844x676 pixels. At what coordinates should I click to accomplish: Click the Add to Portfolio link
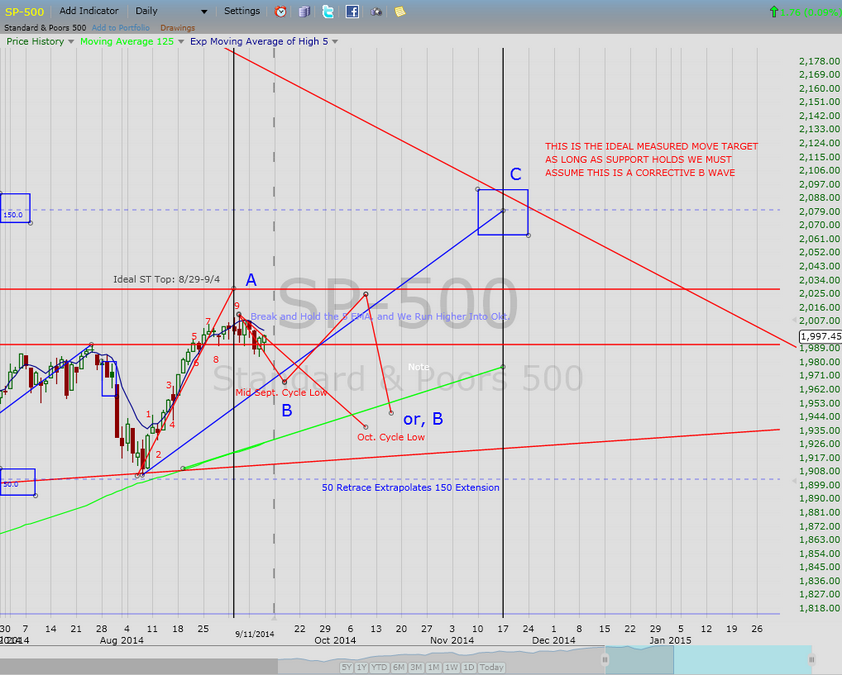click(121, 27)
